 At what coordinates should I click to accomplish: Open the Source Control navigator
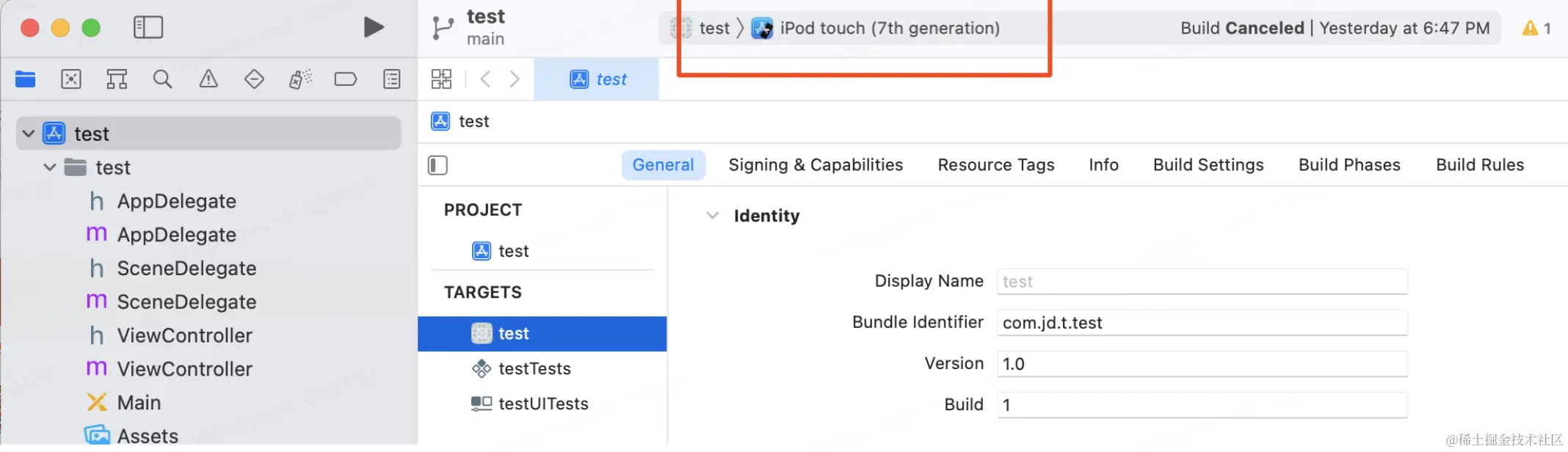coord(71,79)
